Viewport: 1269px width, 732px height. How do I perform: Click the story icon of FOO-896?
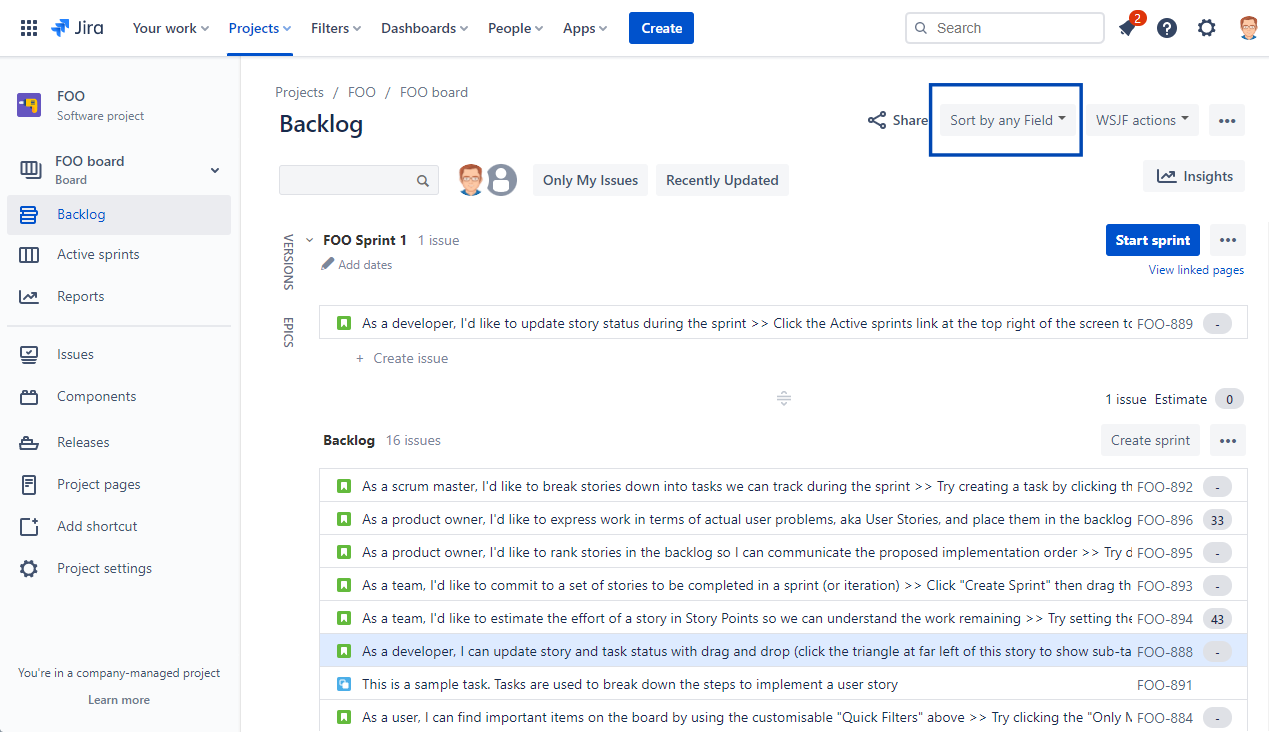[344, 519]
